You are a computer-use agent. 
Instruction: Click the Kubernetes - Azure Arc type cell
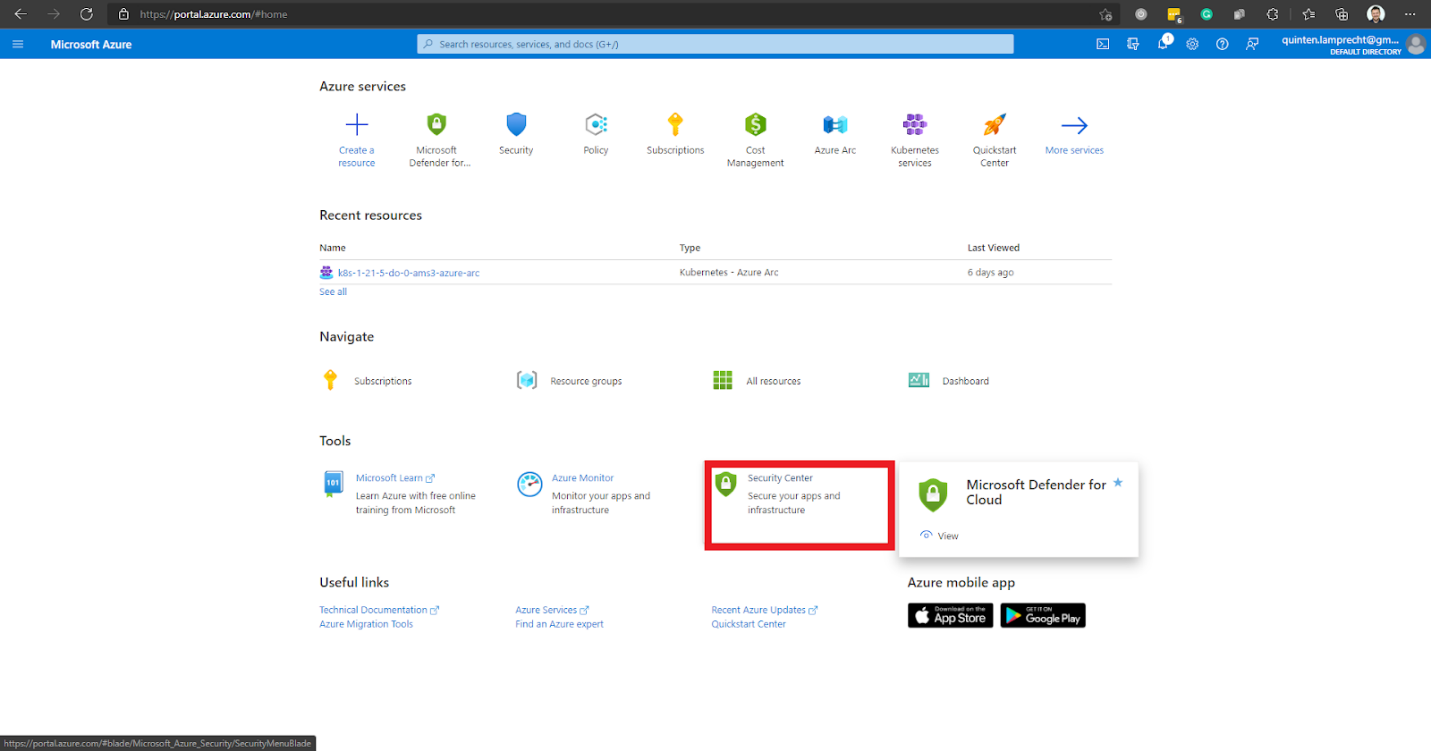(727, 272)
